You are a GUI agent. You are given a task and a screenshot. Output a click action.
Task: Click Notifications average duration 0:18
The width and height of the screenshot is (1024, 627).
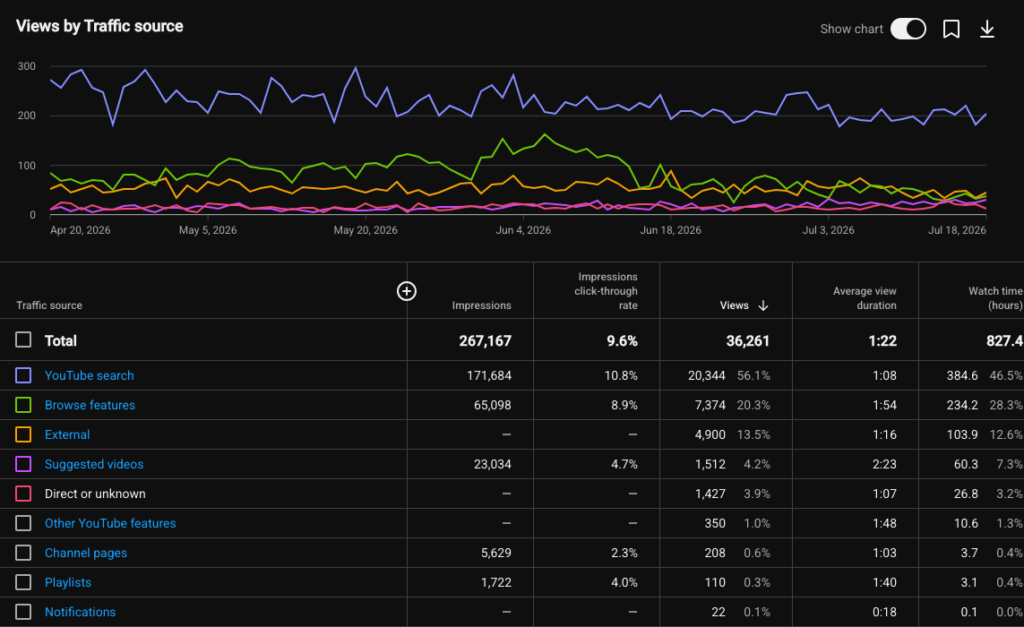pyautogui.click(x=884, y=612)
